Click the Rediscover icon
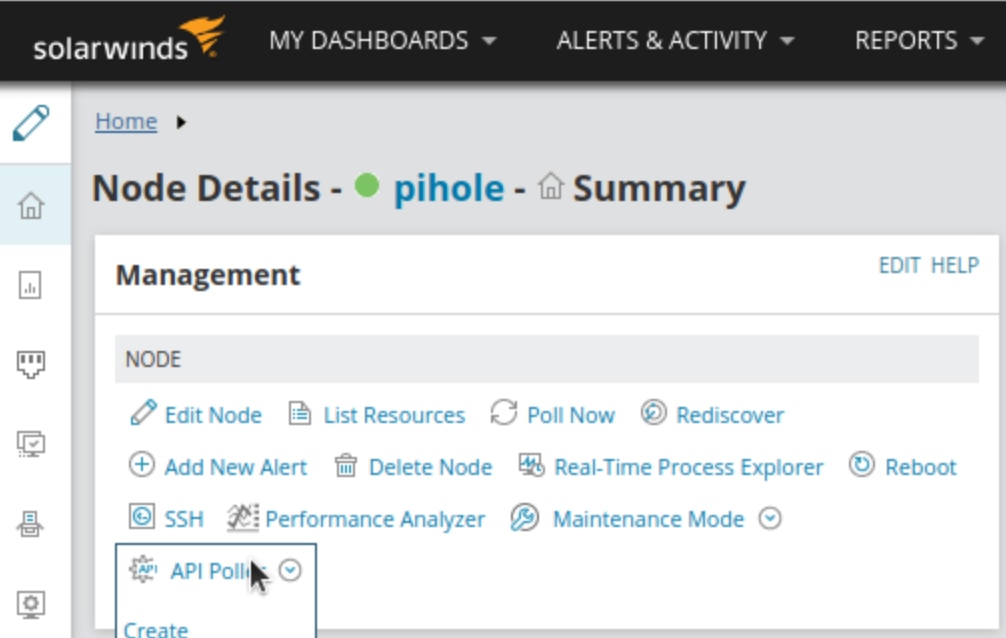 (x=654, y=413)
